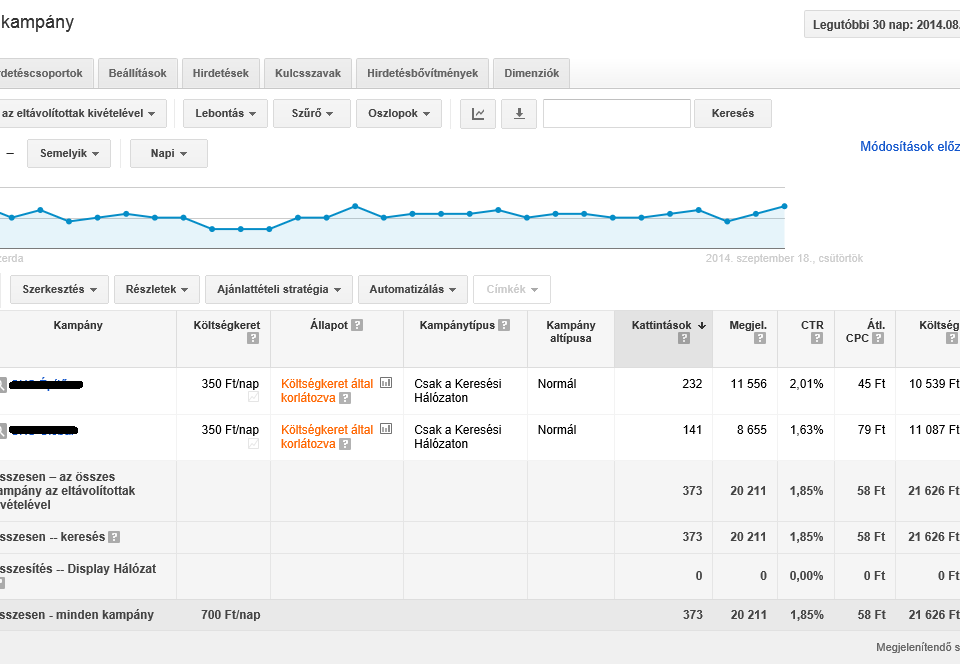960x670 pixels.
Task: Click the Módosítások előzményei link
Action: click(x=910, y=147)
